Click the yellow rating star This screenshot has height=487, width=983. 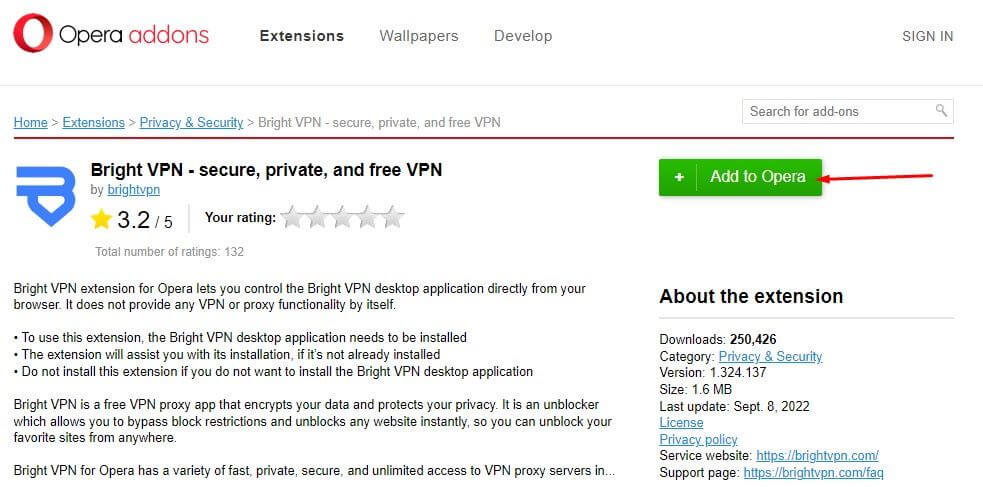point(101,219)
